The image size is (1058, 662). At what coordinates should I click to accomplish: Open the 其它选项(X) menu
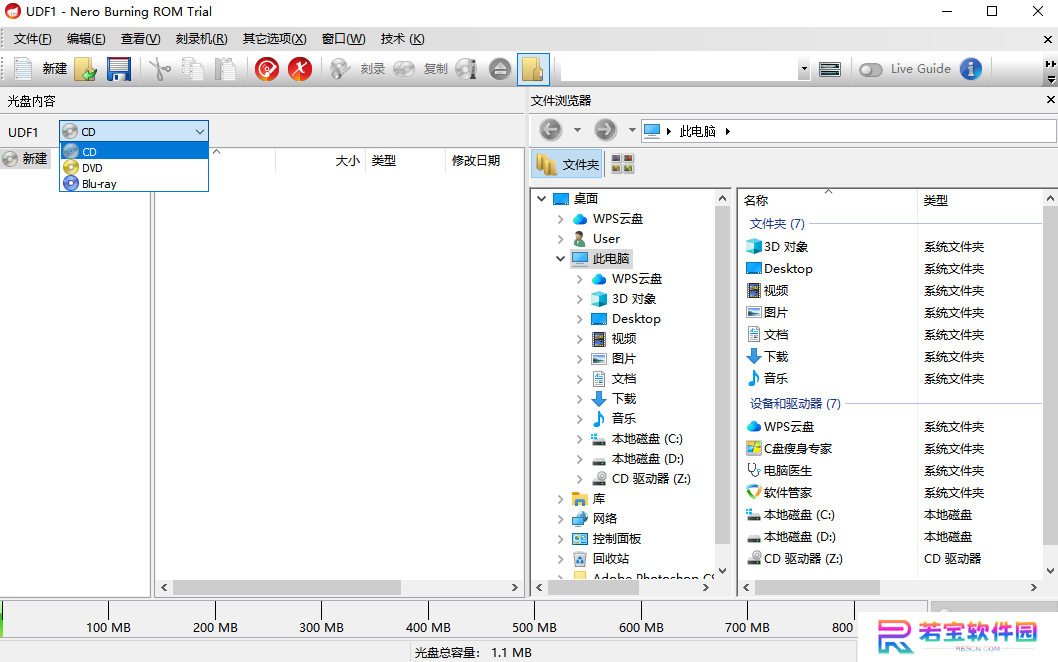(275, 39)
